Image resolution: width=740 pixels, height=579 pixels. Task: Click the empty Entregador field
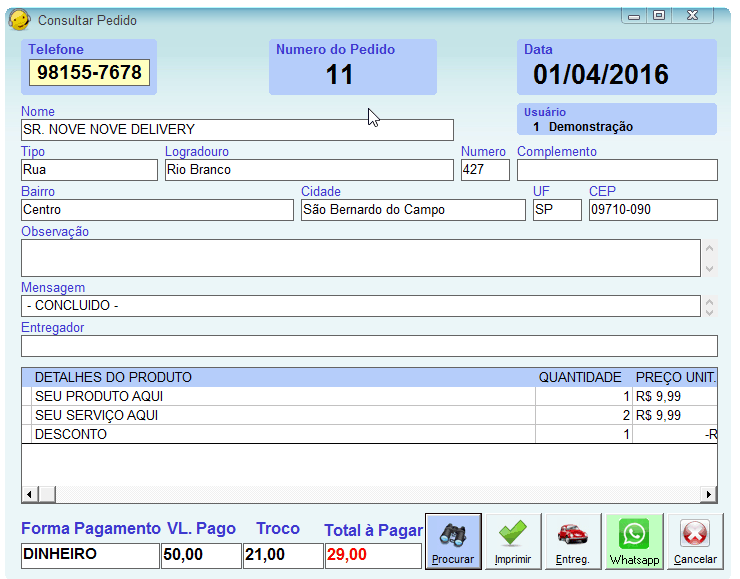(x=369, y=346)
